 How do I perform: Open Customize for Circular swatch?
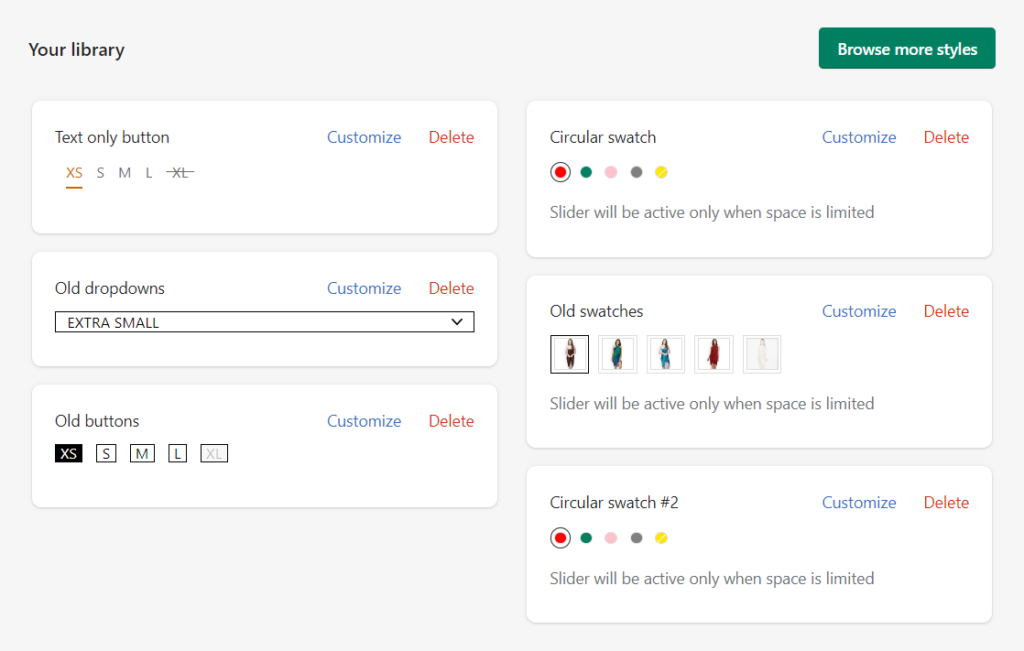(x=859, y=137)
